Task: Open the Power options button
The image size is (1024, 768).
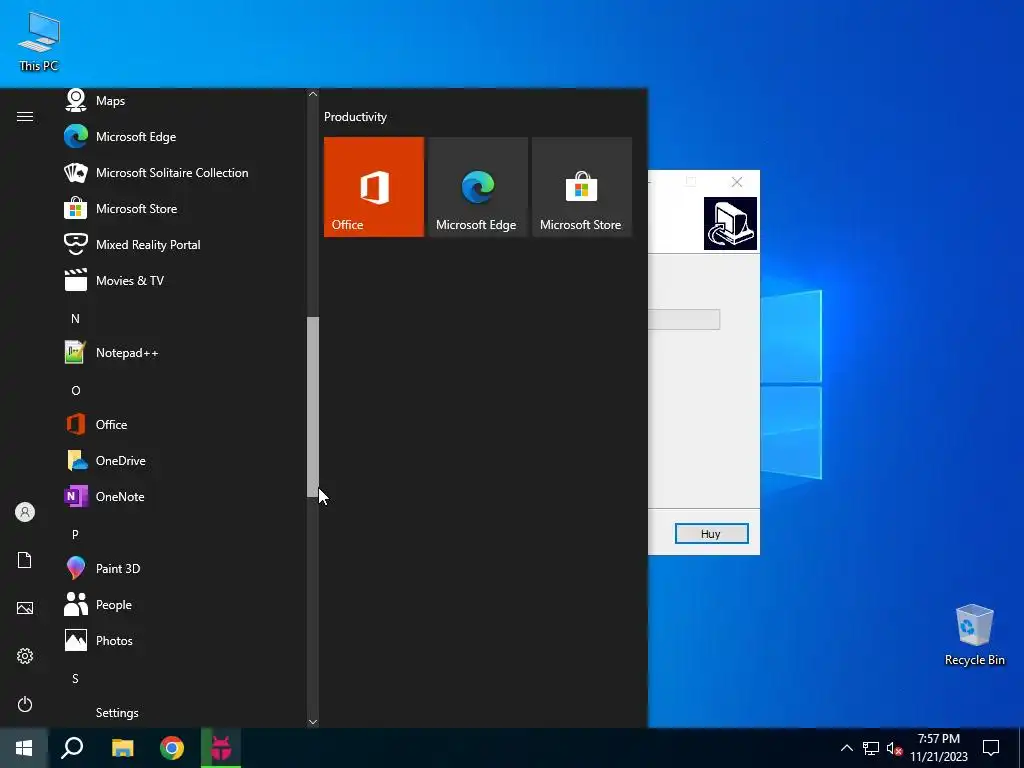Action: click(25, 704)
